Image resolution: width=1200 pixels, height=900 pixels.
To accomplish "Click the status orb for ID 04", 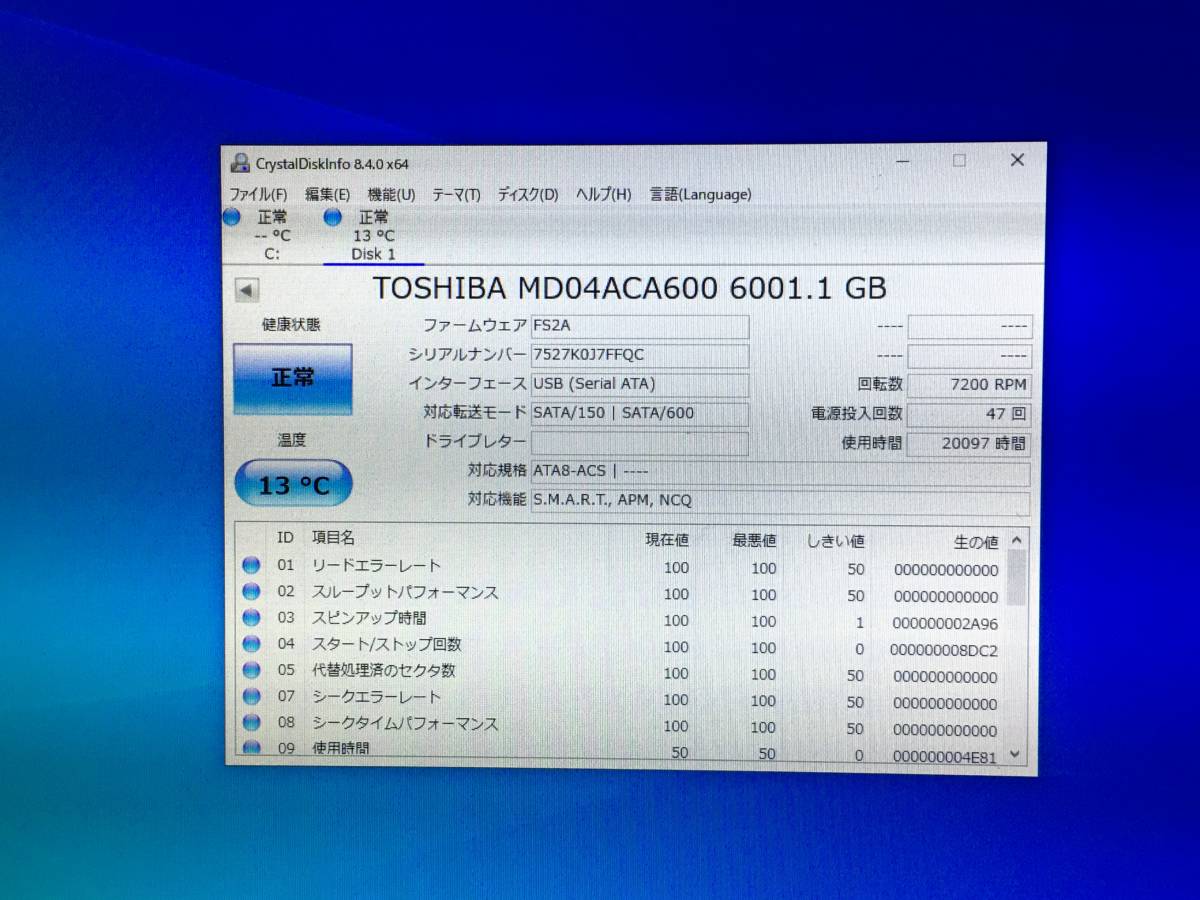I will coord(252,645).
